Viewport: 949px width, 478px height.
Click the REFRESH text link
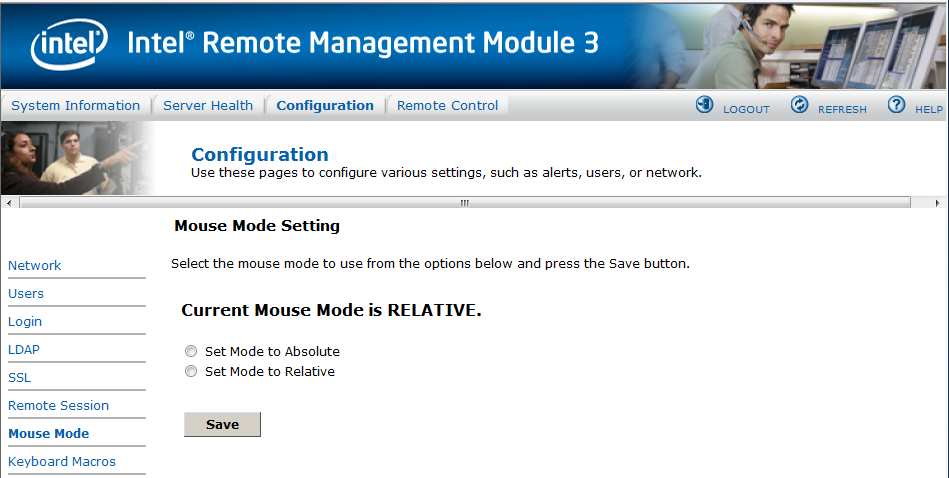click(842, 110)
